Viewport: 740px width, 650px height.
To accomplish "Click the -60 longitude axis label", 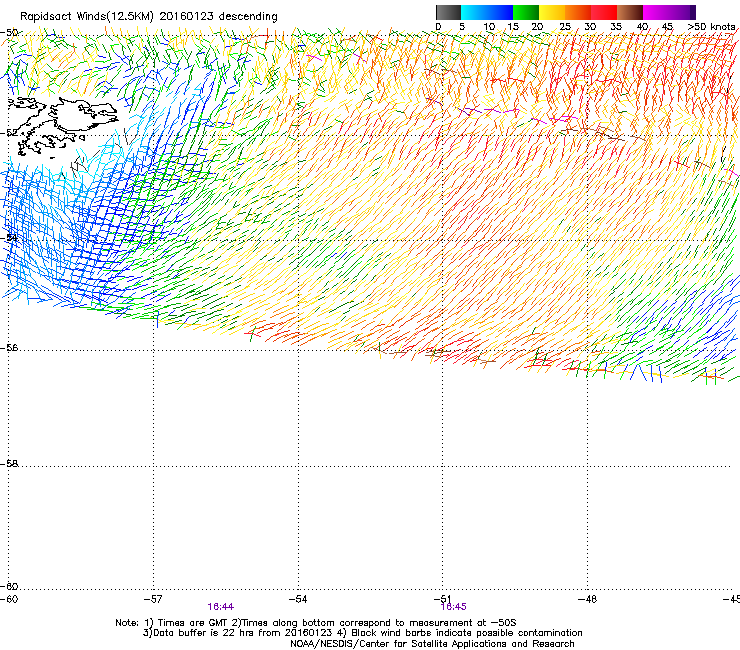I will pos(9,599).
